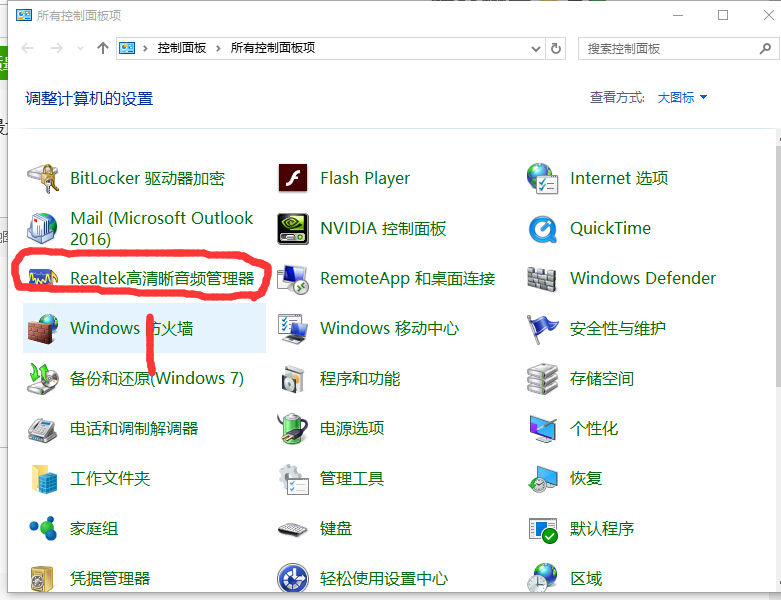Open the RemoteApp 和桌面连接 icon
The image size is (781, 600).
(293, 279)
